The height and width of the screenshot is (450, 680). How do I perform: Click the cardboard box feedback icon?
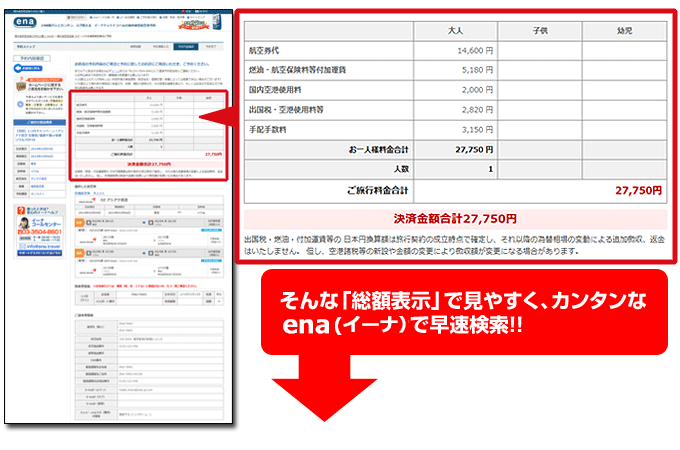pyautogui.click(x=21, y=86)
